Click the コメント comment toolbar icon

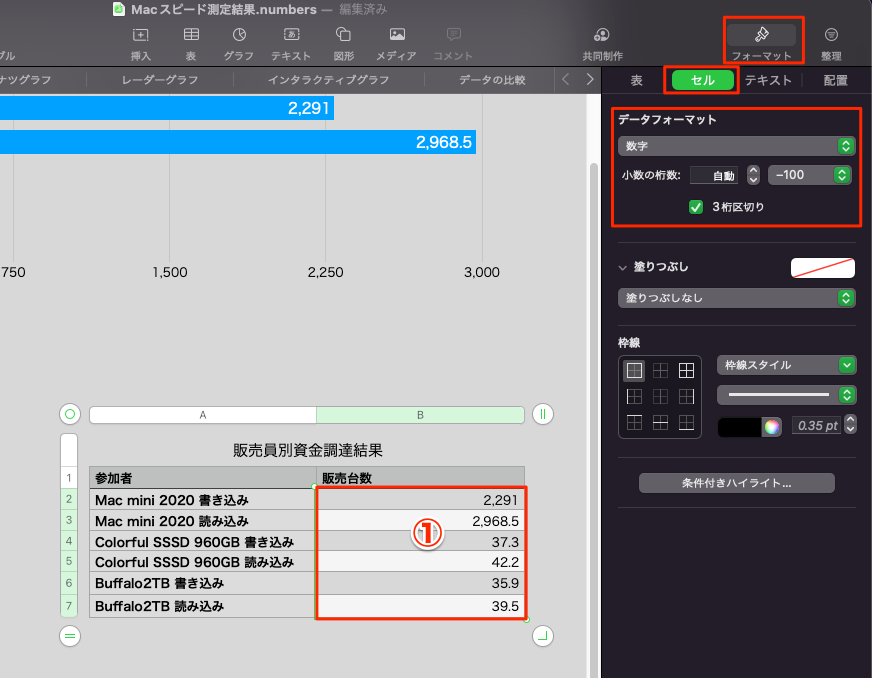point(453,35)
